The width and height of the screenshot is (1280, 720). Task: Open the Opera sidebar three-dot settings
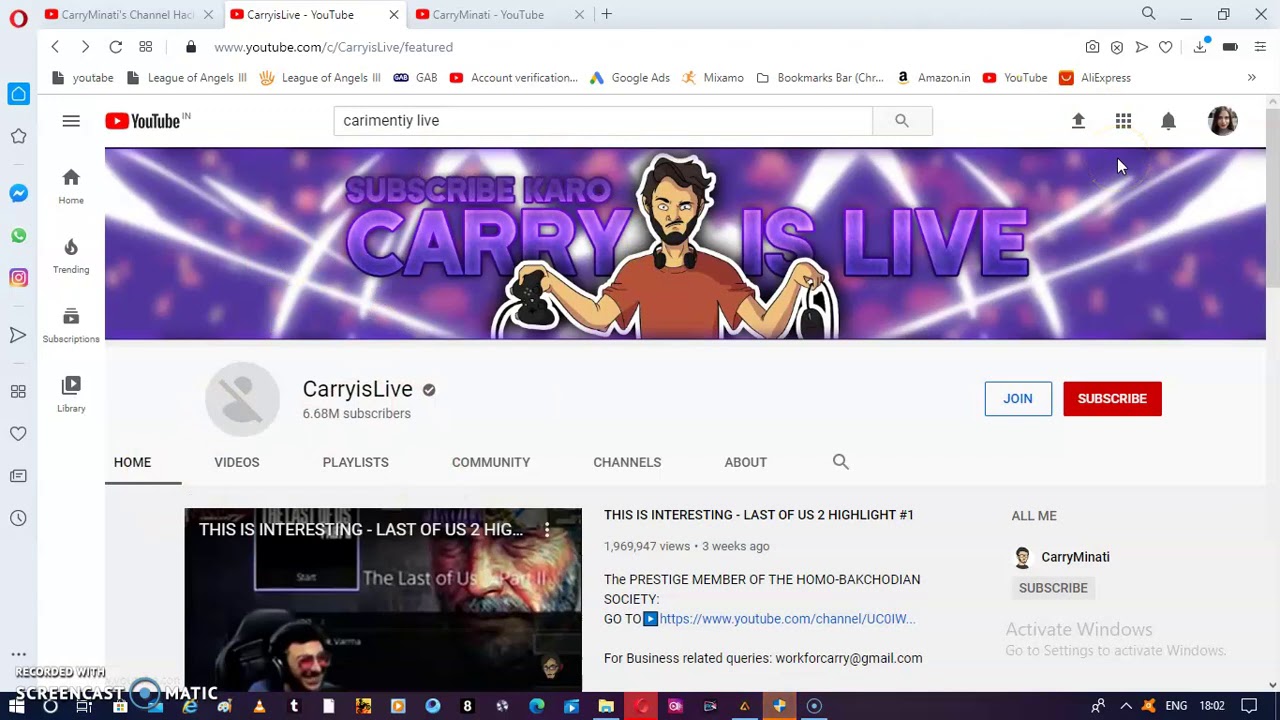pyautogui.click(x=18, y=654)
